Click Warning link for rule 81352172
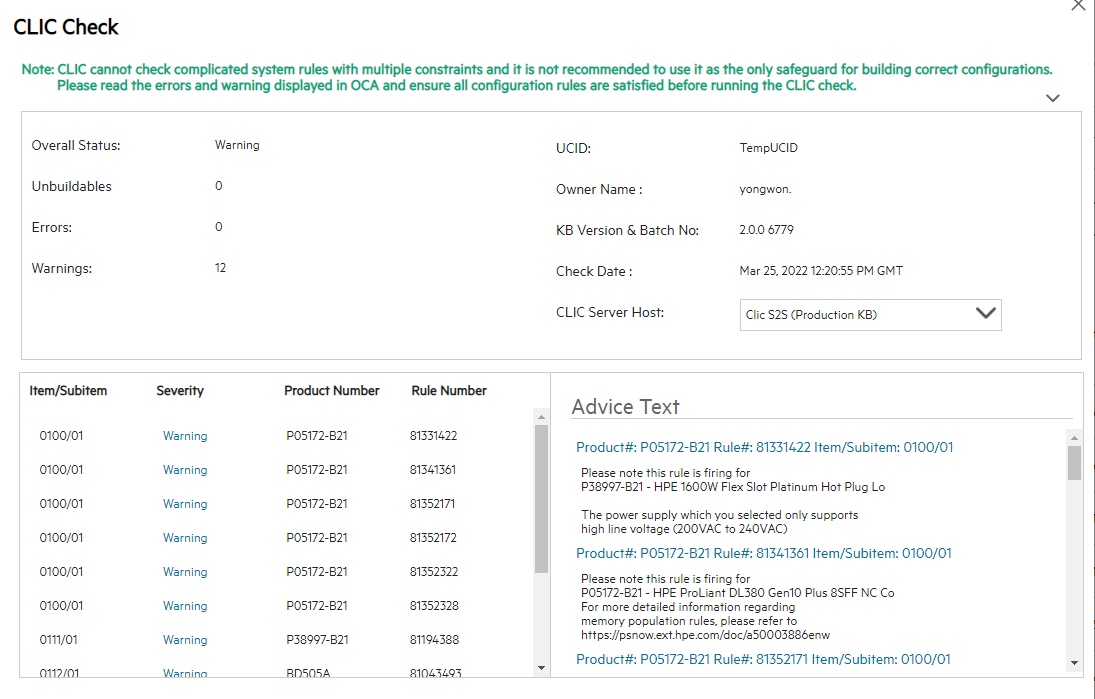 coord(185,538)
